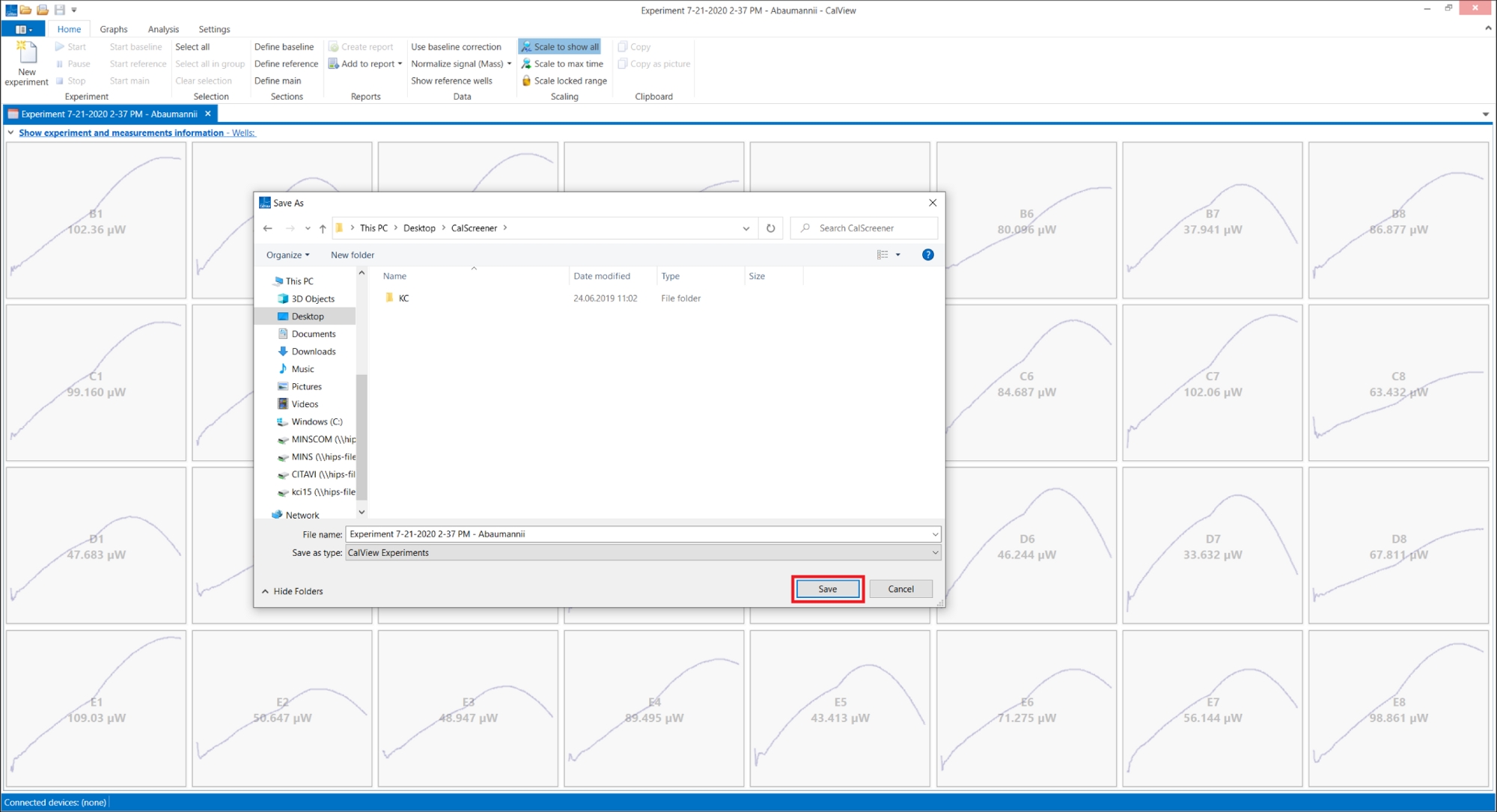Click the open folder icon in the title bar
The image size is (1497, 812).
pos(25,10)
